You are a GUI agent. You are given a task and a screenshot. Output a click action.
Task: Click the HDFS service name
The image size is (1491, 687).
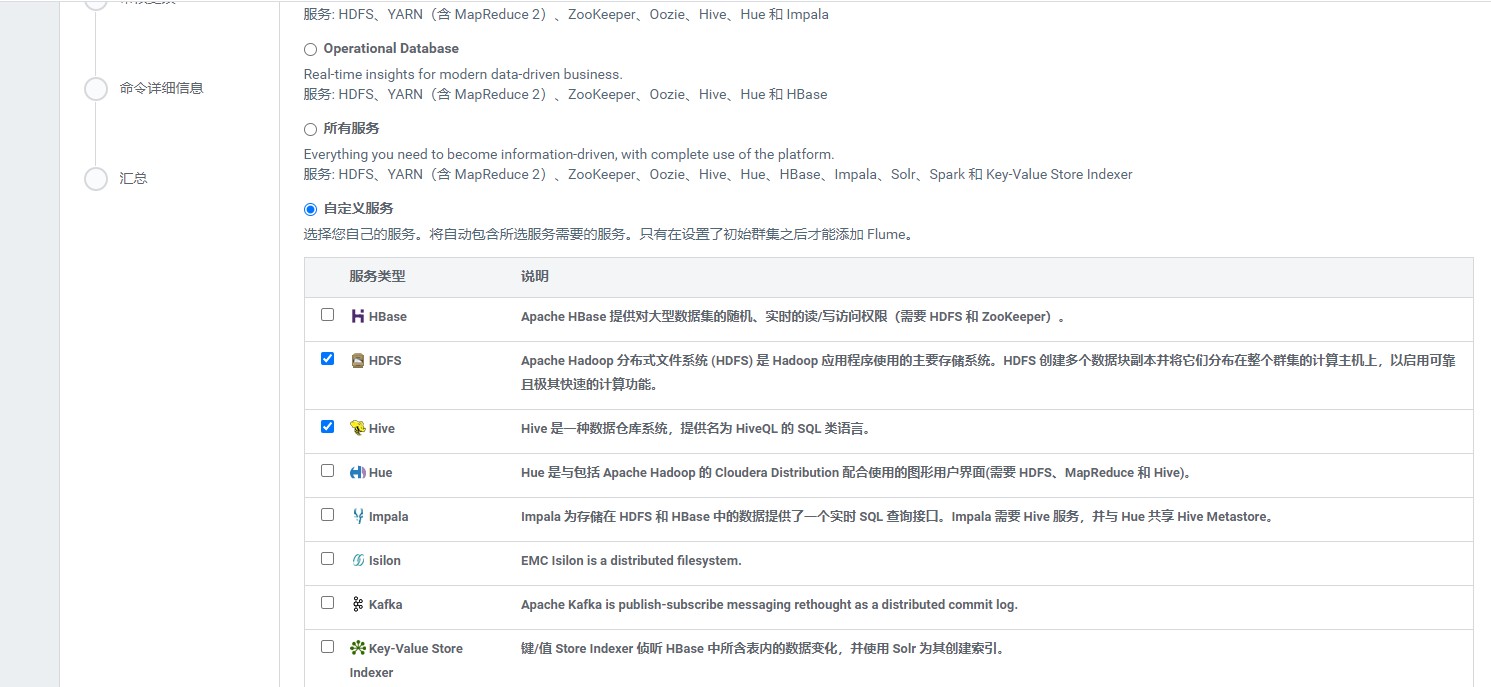pos(385,360)
